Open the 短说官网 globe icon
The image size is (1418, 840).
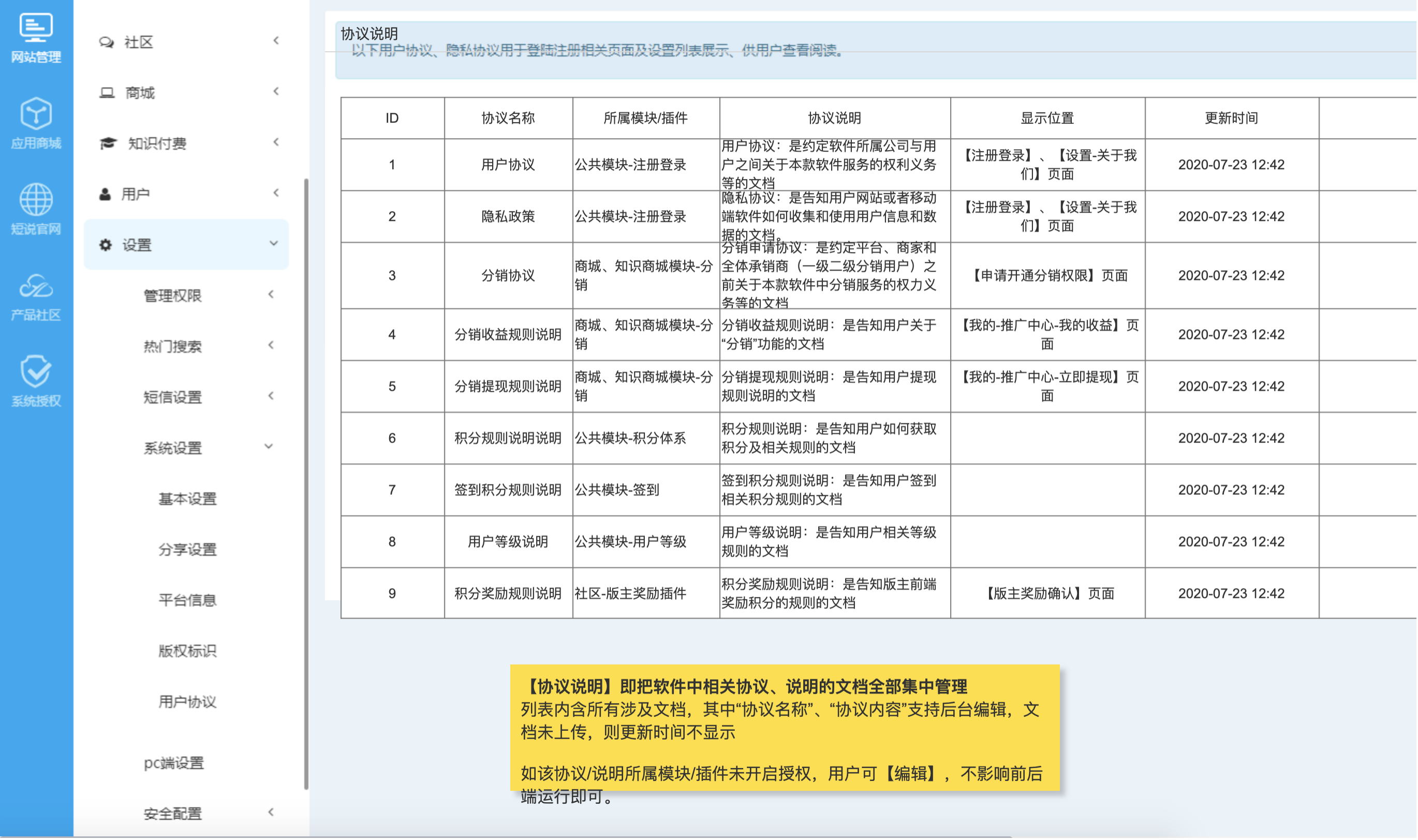tap(36, 199)
